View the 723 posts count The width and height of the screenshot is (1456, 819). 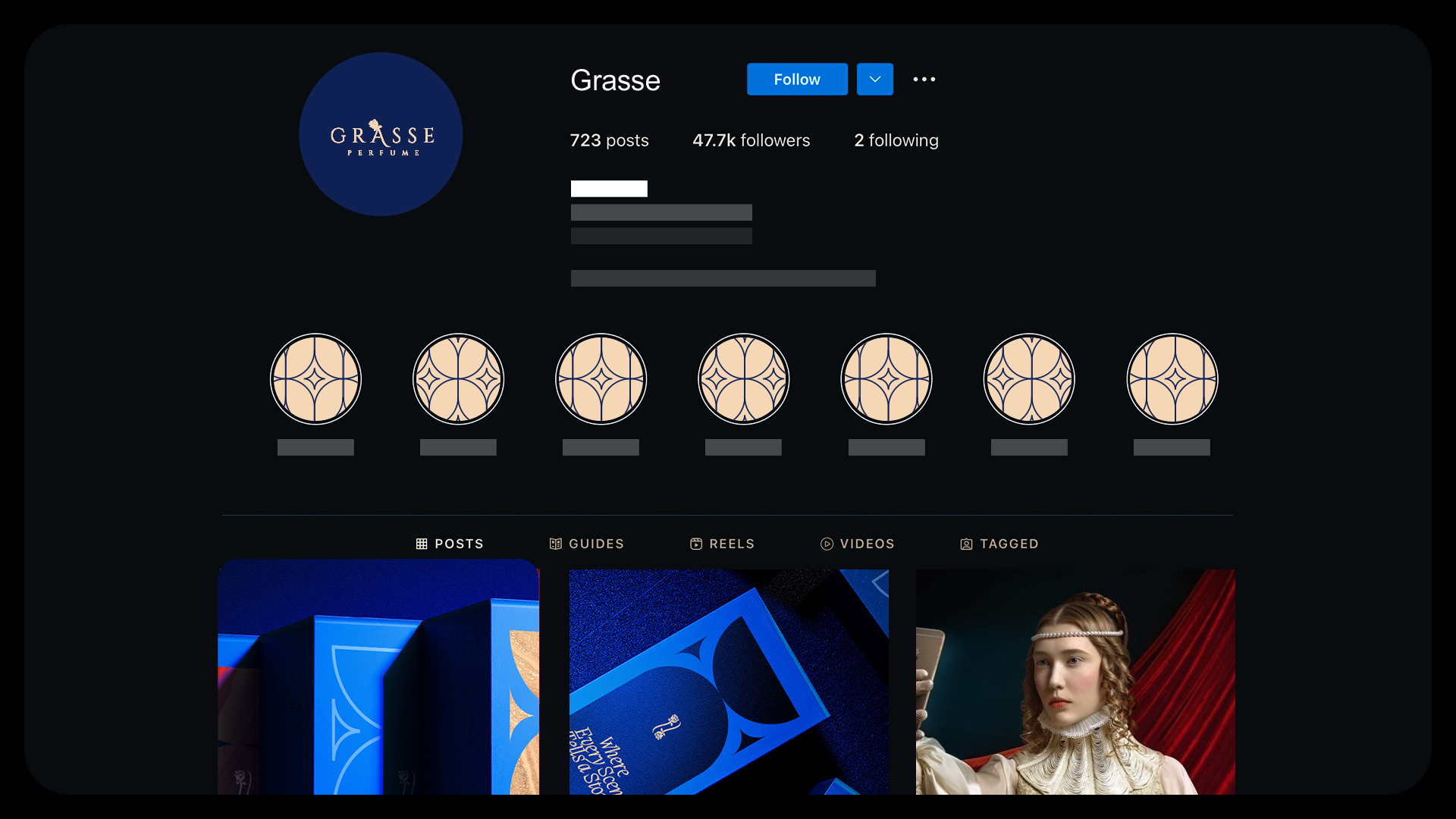pyautogui.click(x=609, y=140)
